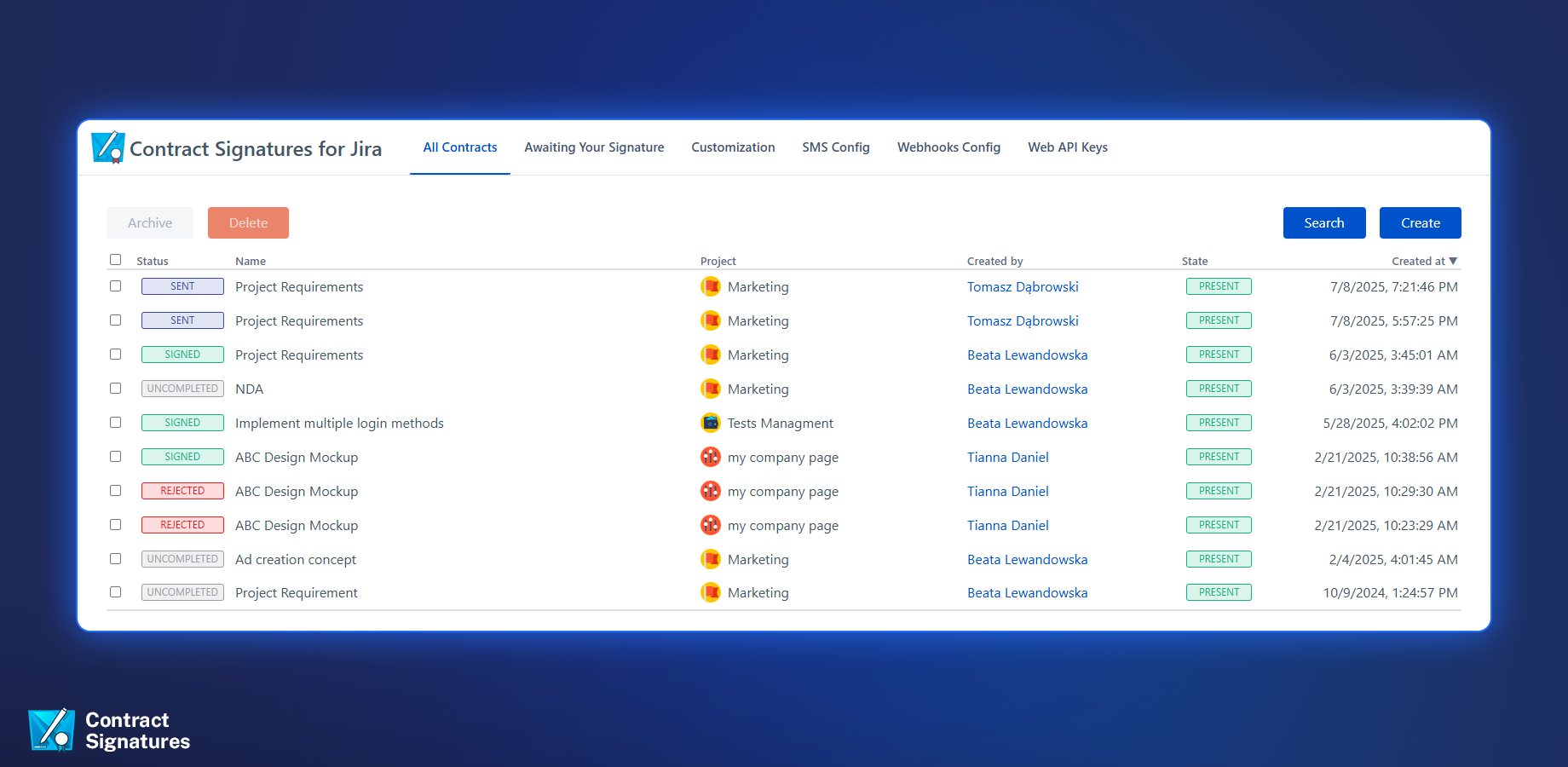Check the ABC Design Mockup signed row
1568x767 pixels.
point(116,457)
